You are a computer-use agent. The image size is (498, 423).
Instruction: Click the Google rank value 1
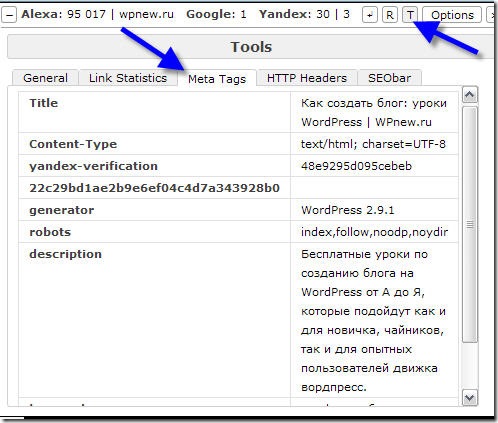point(243,15)
